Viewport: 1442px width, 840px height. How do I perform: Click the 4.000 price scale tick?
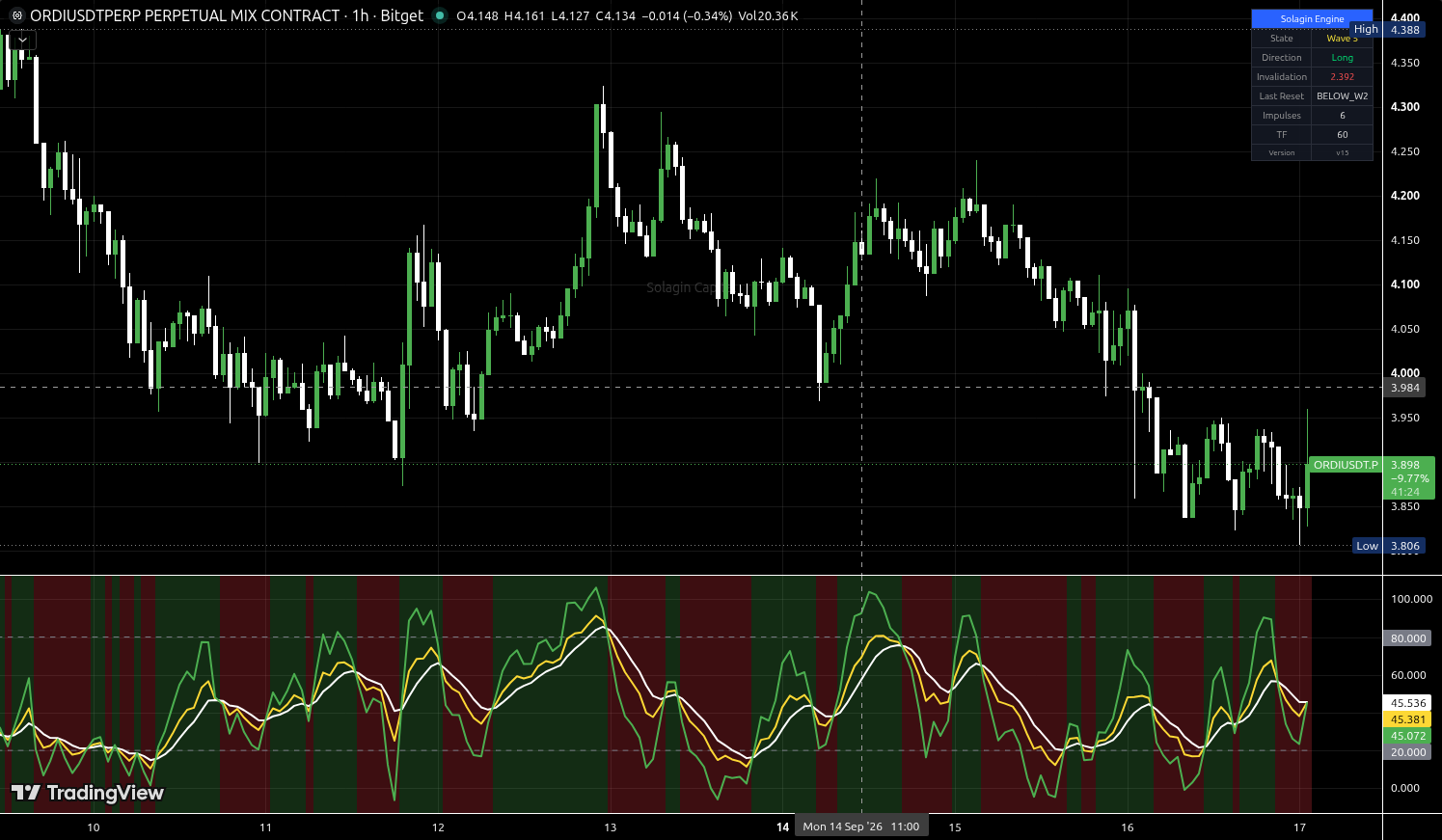tap(1405, 373)
